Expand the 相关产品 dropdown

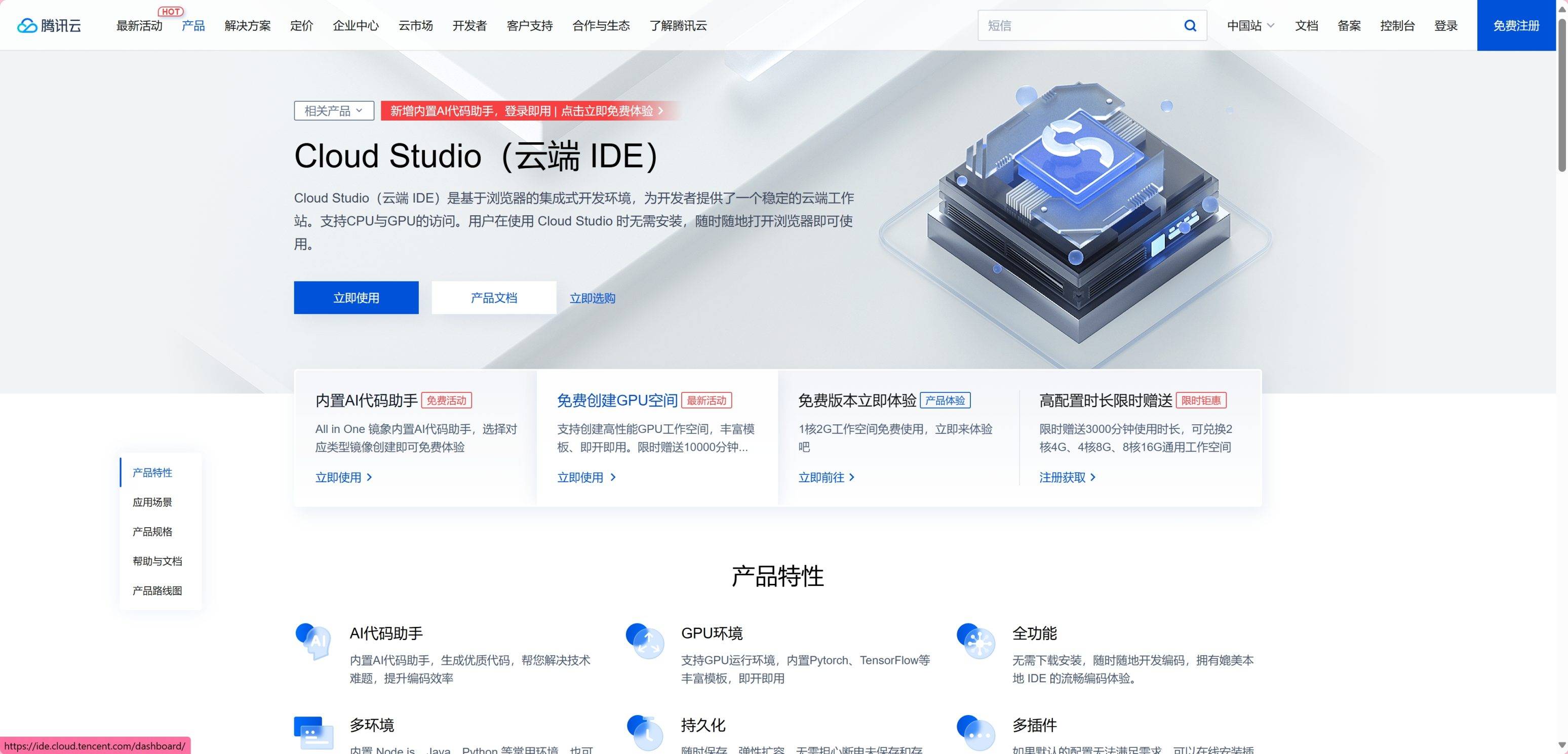click(x=334, y=111)
